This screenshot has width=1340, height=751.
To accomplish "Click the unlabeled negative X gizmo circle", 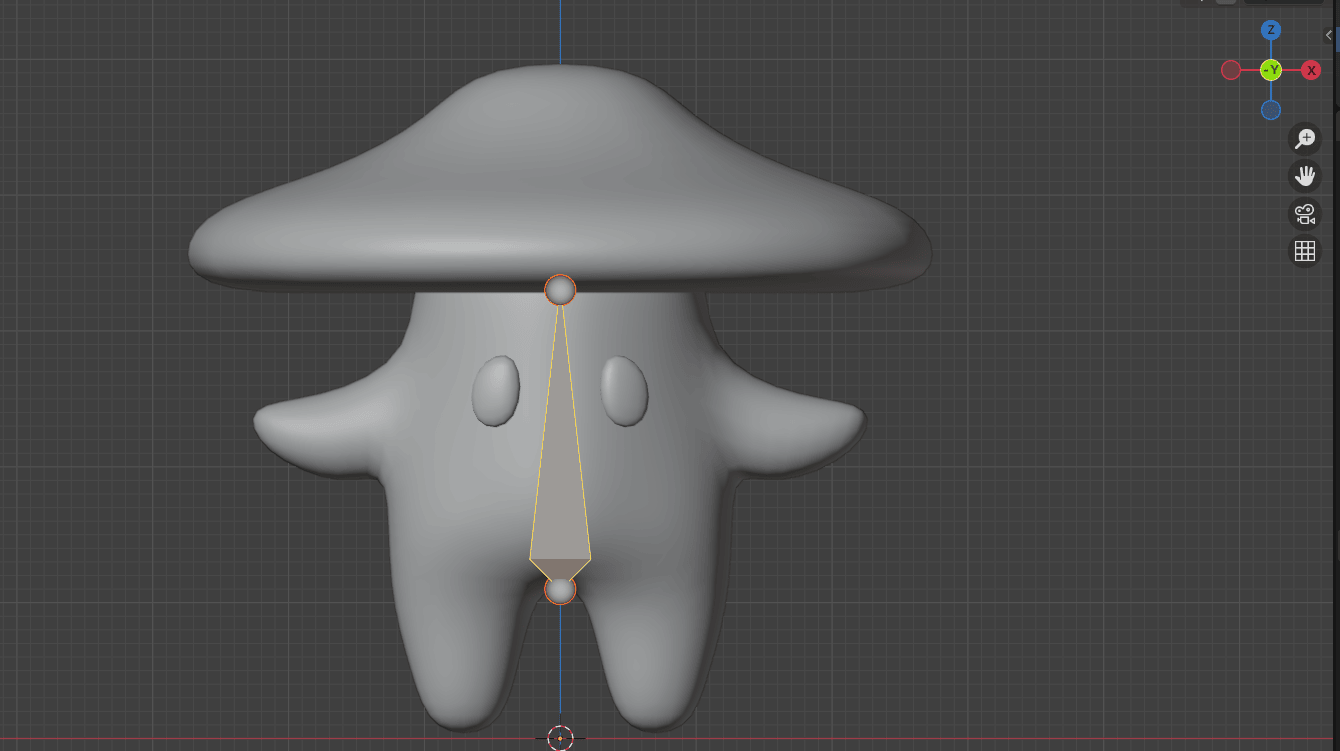I will (x=1231, y=70).
